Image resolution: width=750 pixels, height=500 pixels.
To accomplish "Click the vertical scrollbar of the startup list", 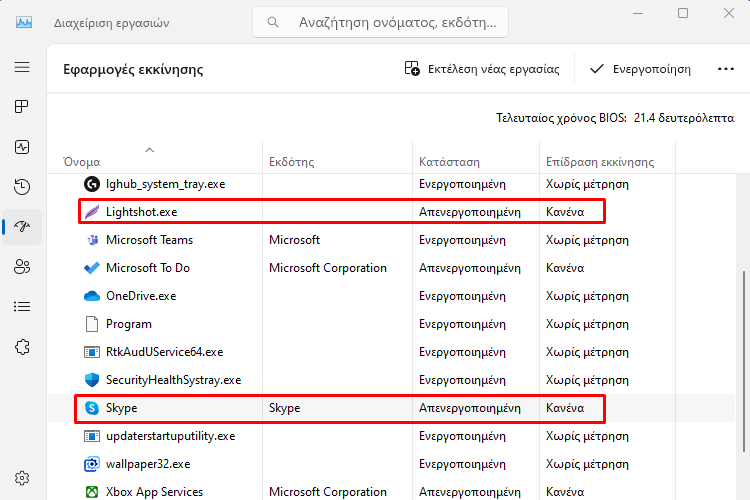I will (x=743, y=361).
